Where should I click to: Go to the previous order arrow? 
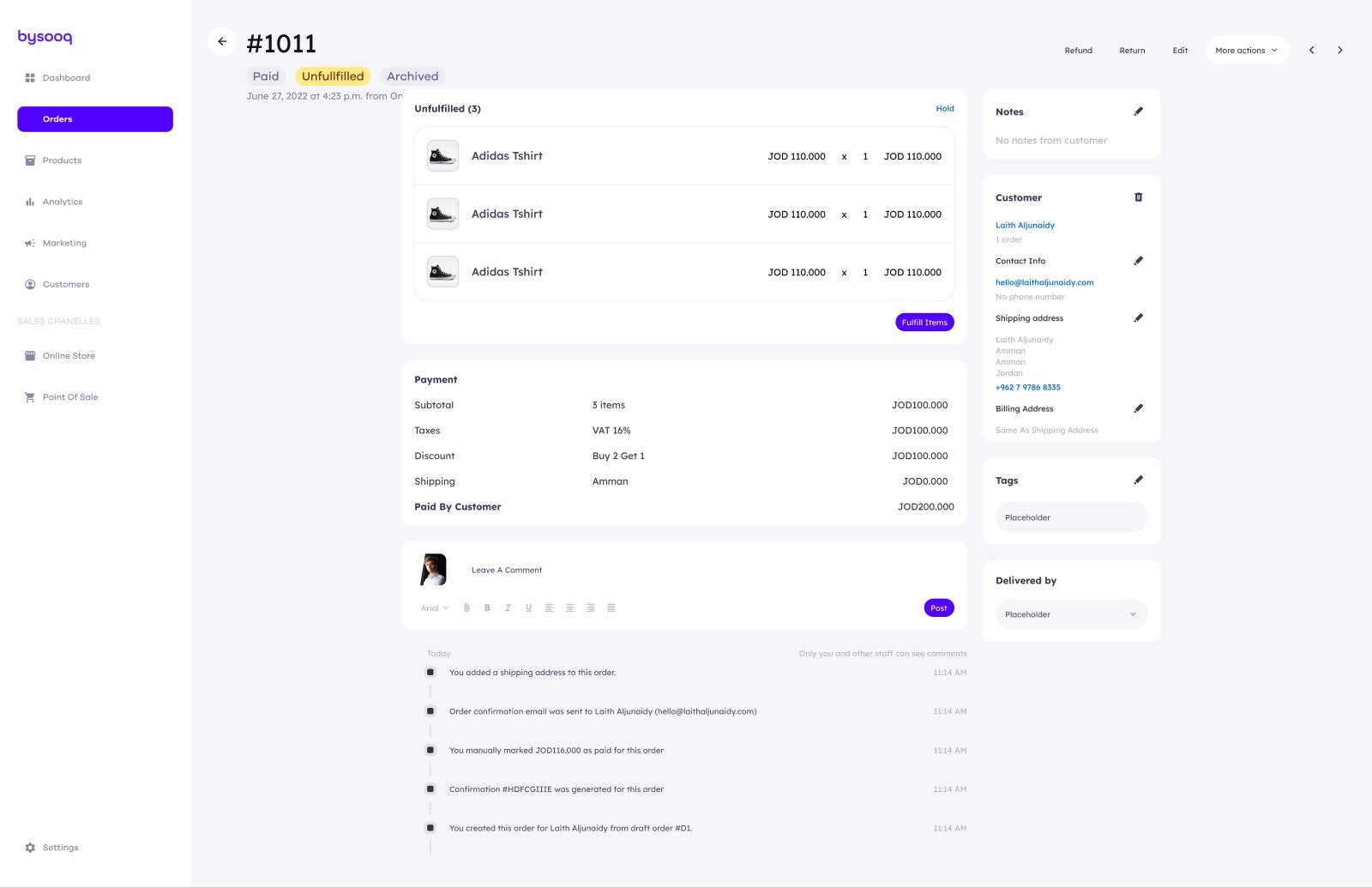[x=1311, y=50]
